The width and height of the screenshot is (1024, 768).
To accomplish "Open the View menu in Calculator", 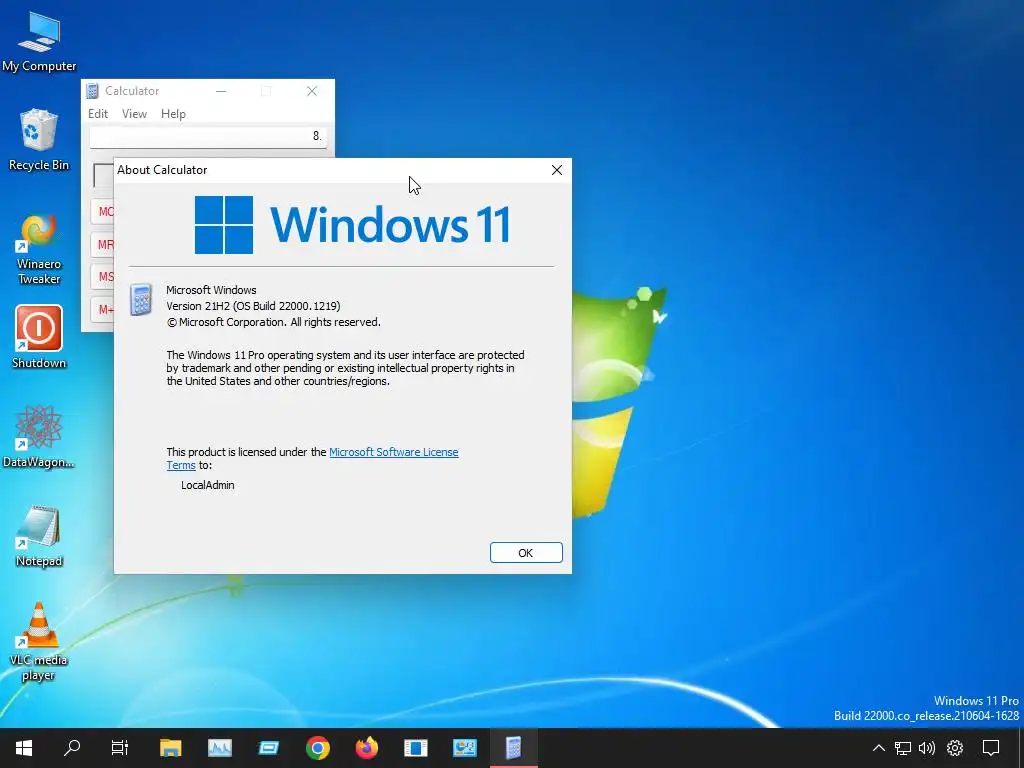I will click(134, 114).
